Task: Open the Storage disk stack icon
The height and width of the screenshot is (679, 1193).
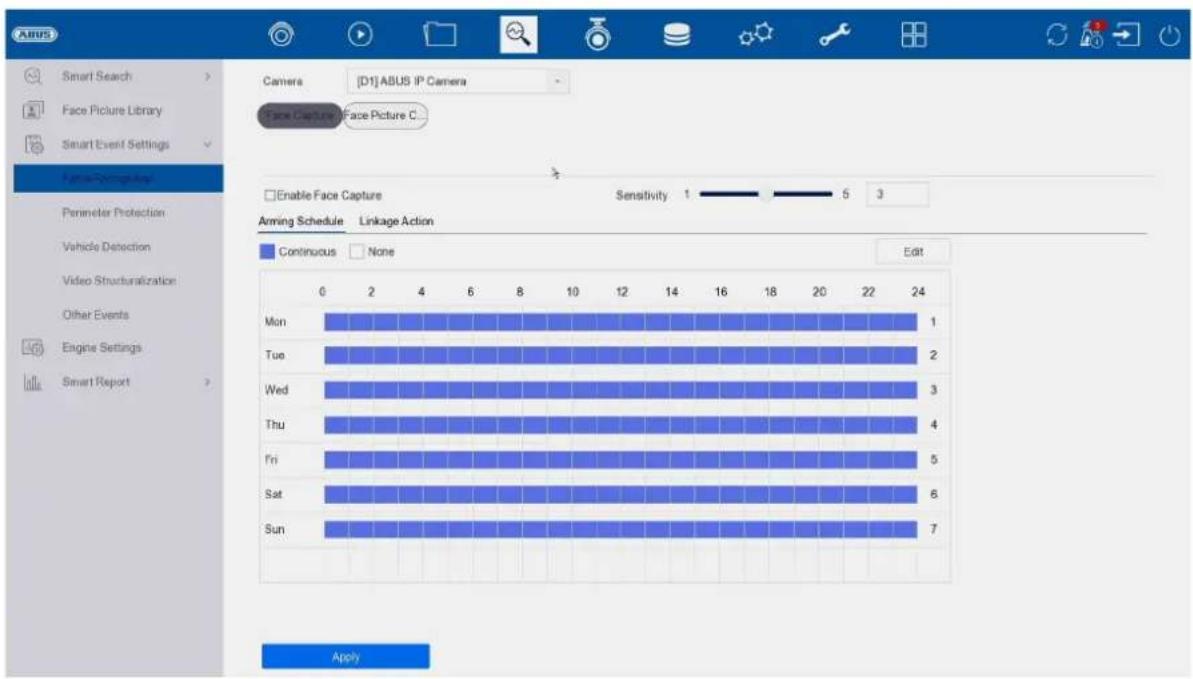Action: (676, 35)
